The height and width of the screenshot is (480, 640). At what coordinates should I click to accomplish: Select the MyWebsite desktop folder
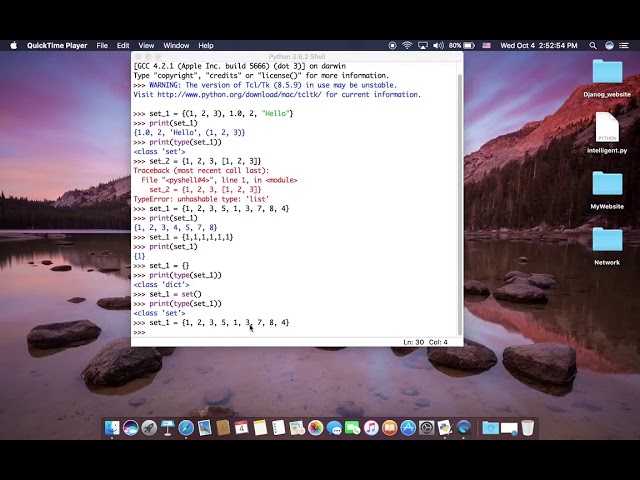coord(607,190)
